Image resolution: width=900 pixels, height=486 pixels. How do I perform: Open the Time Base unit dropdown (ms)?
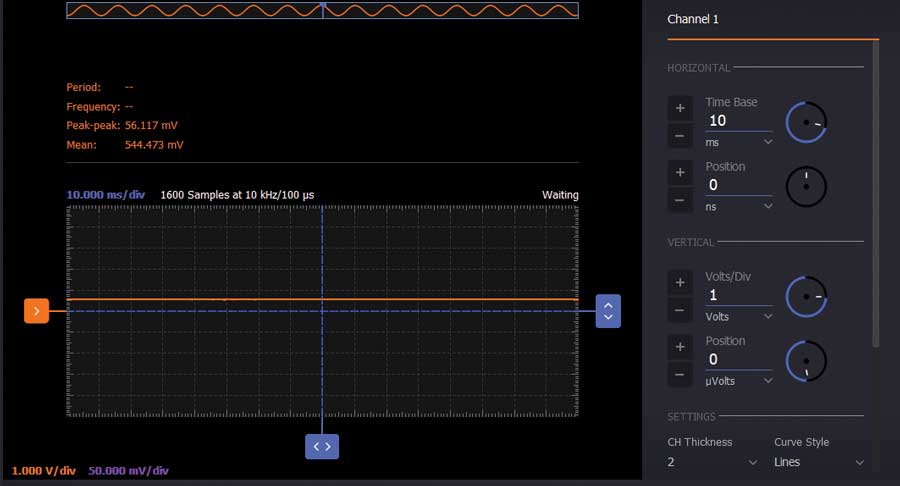coord(739,143)
